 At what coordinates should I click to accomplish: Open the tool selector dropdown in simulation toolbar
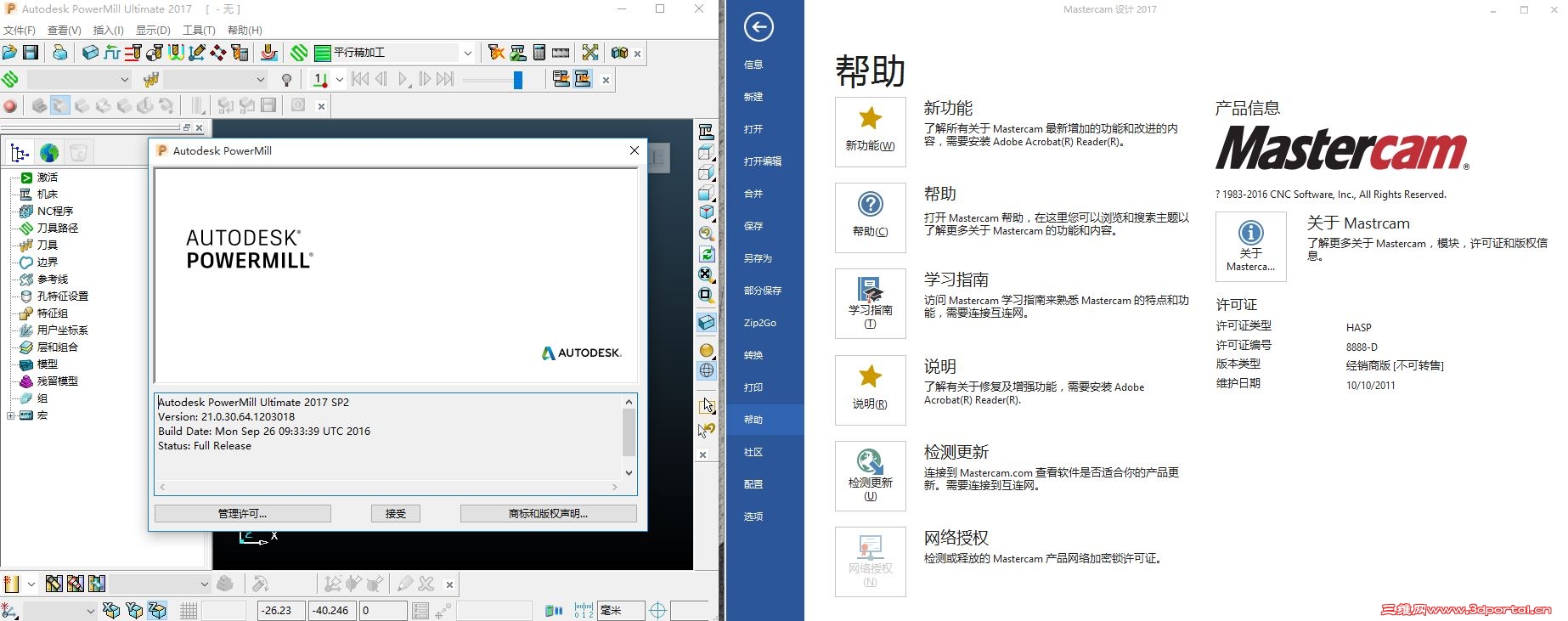260,80
